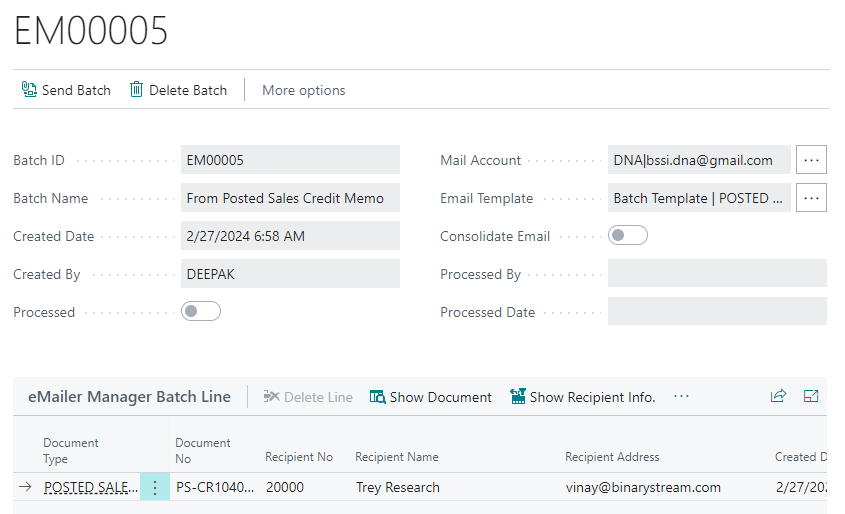This screenshot has width=845, height=514.
Task: Toggle the Consolidate Email switch
Action: coord(628,235)
